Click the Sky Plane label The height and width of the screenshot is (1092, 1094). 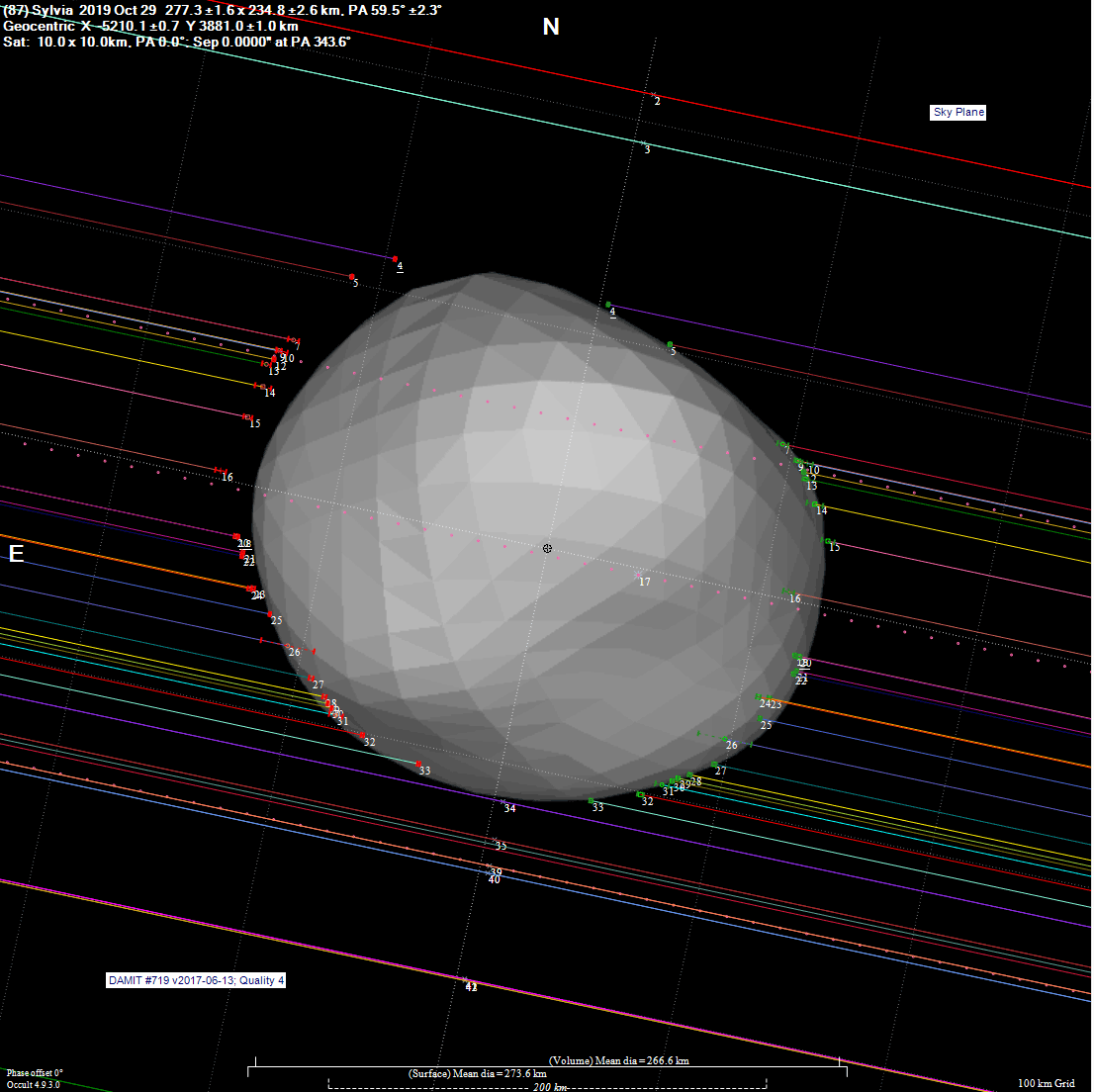coord(958,113)
